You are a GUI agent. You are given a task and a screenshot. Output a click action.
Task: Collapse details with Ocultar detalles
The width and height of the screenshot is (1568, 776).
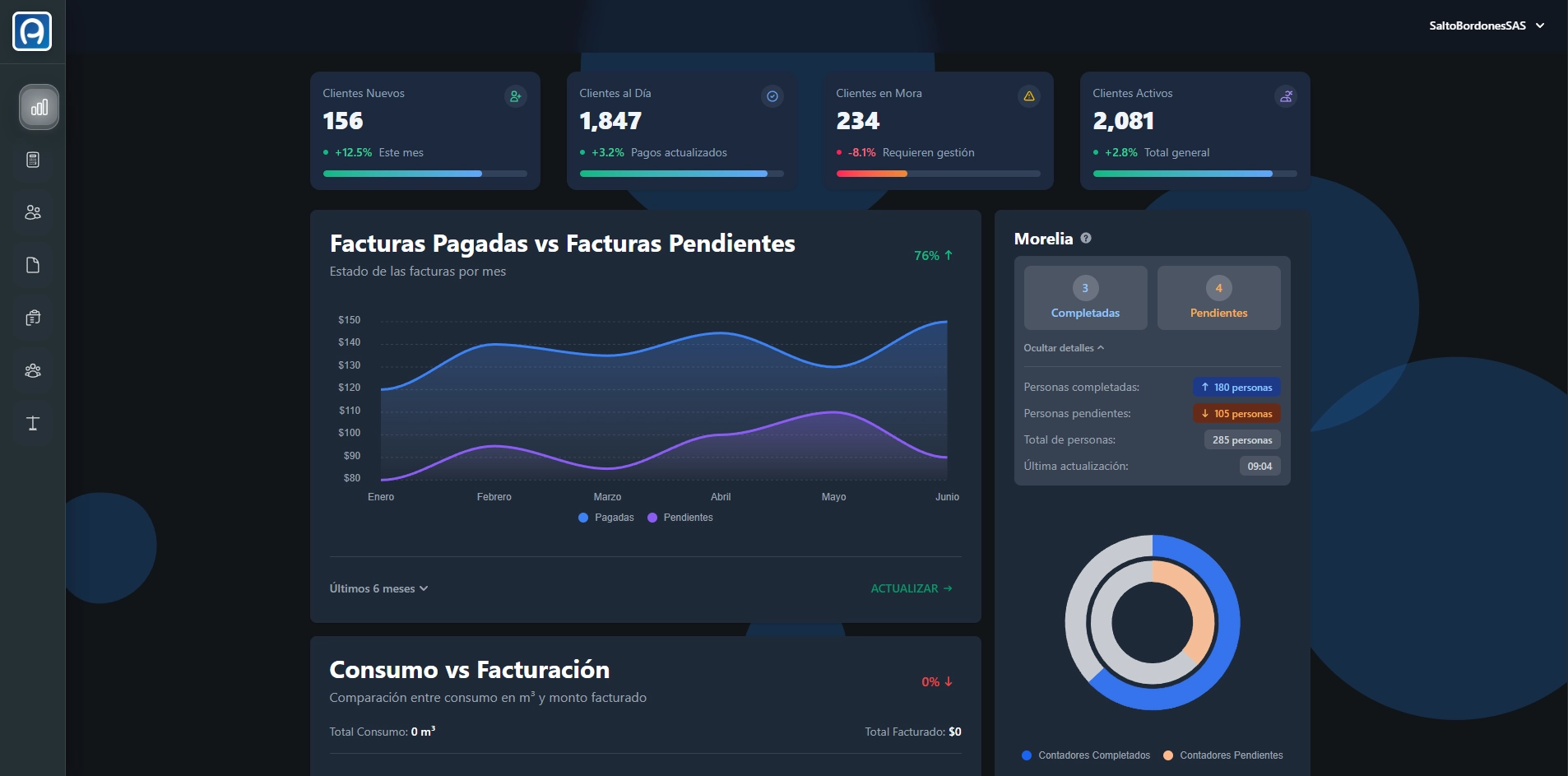click(1063, 348)
